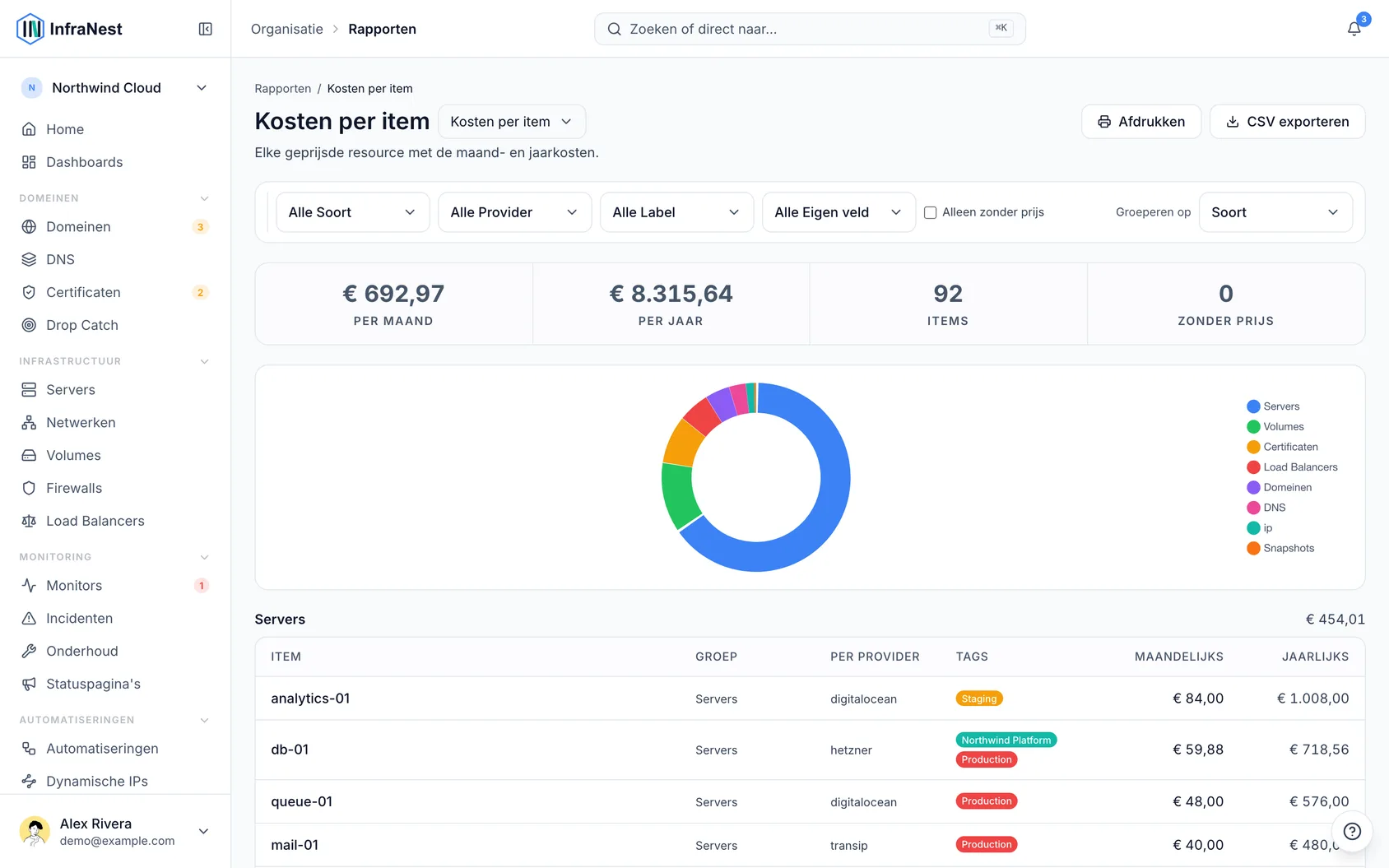This screenshot has width=1389, height=868.
Task: Open Certificaten shield item
Action: click(115, 292)
